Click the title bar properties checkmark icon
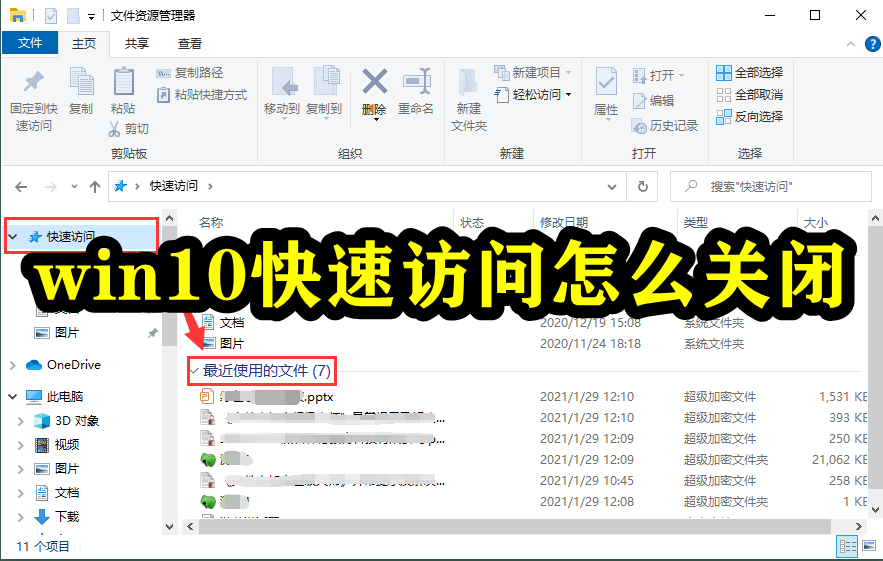The height and width of the screenshot is (561, 883). [51, 16]
